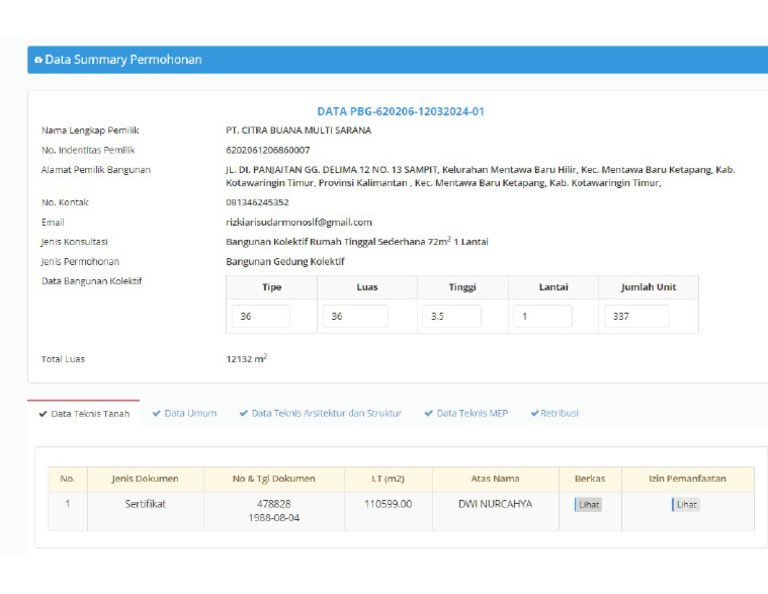Viewport: 768px width, 594px height.
Task: Click the icon beside Data Summary Permohonan
Action: tap(38, 60)
